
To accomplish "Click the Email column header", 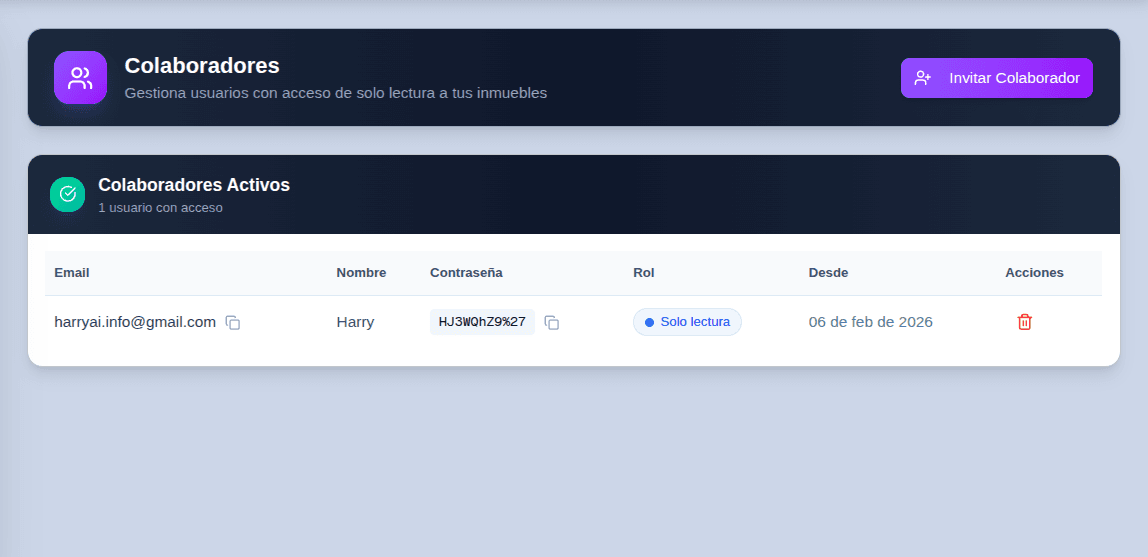I will (x=72, y=273).
